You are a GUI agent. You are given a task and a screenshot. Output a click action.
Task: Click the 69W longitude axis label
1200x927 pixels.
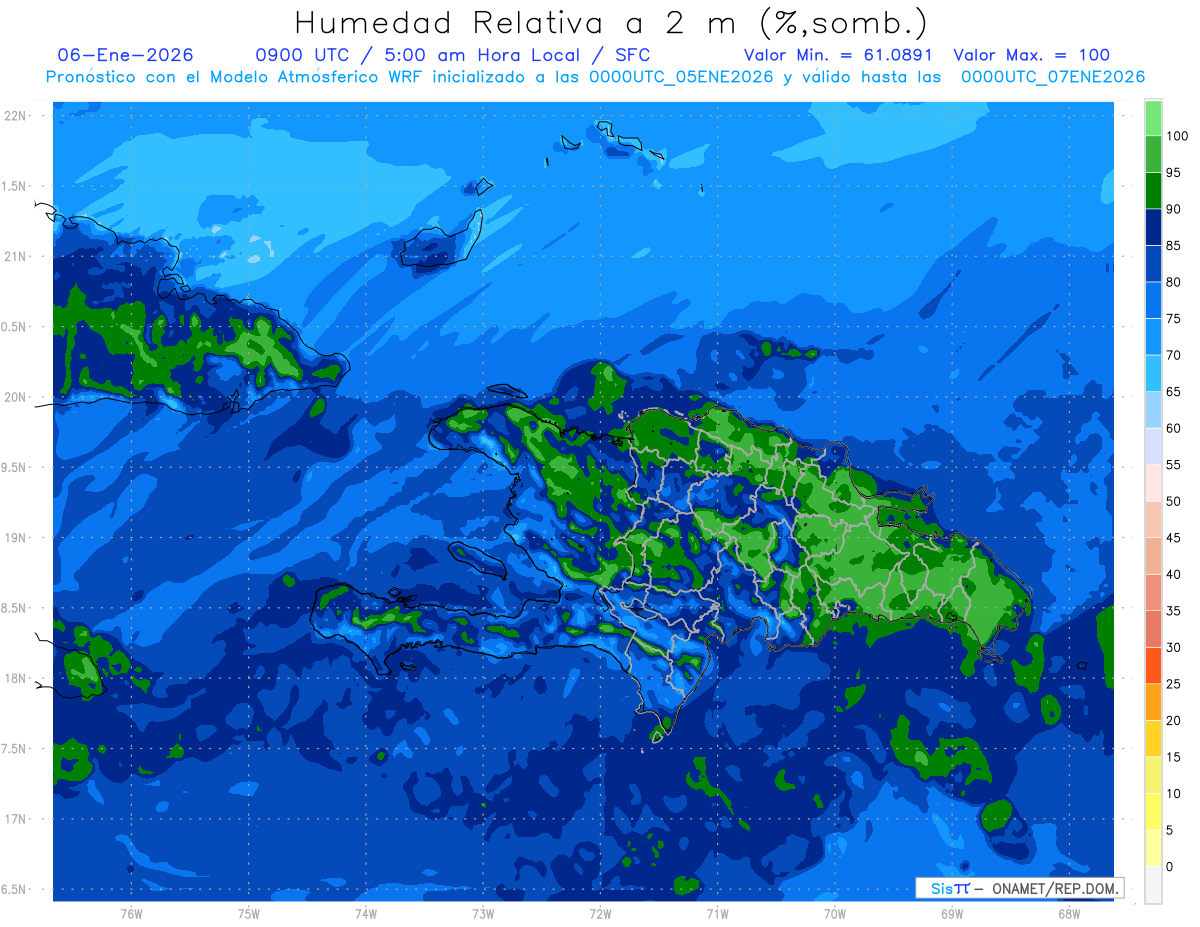click(952, 913)
